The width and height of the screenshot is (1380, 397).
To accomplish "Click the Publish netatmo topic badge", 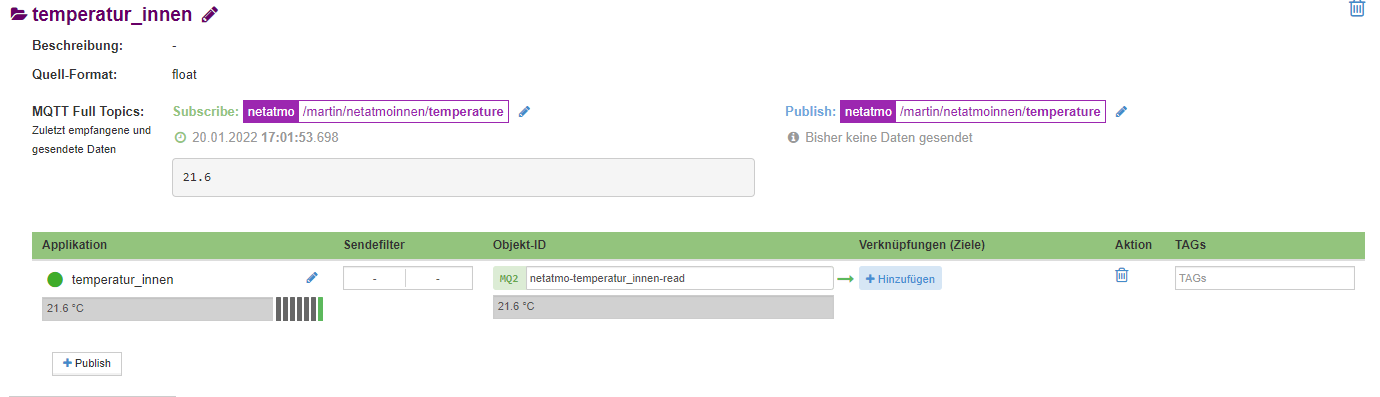I will [867, 111].
